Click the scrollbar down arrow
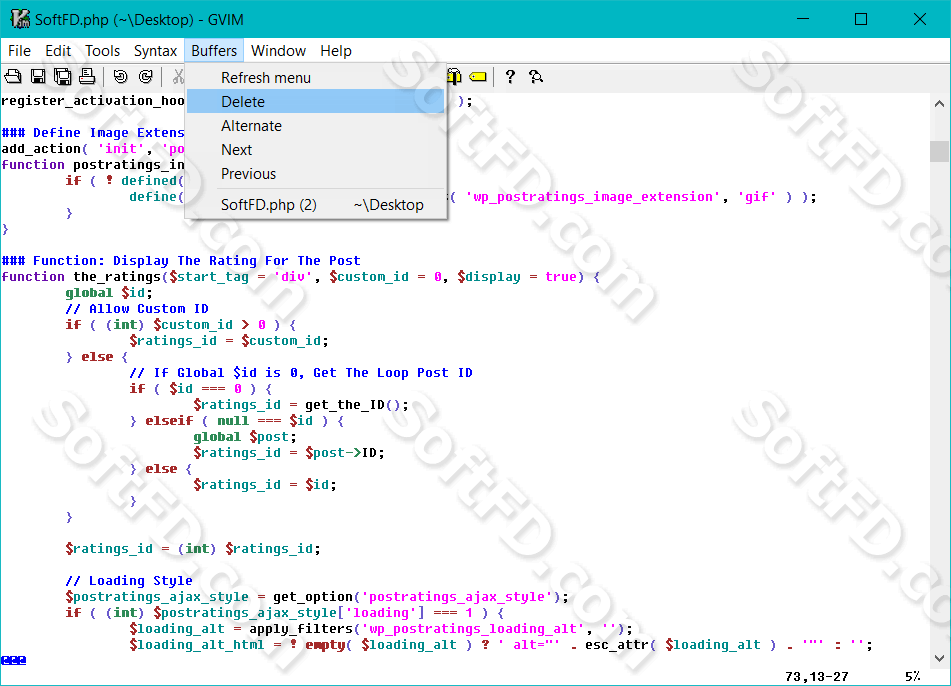Screen dimensions: 951x686 pos(939,658)
